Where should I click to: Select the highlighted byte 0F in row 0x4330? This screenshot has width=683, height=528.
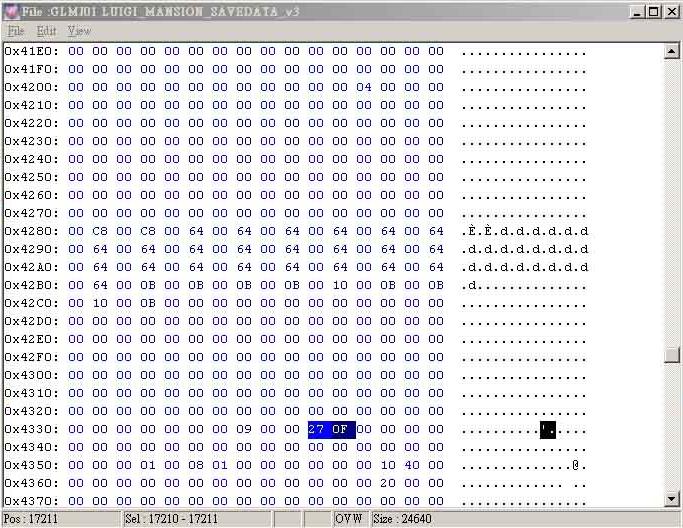[x=340, y=430]
